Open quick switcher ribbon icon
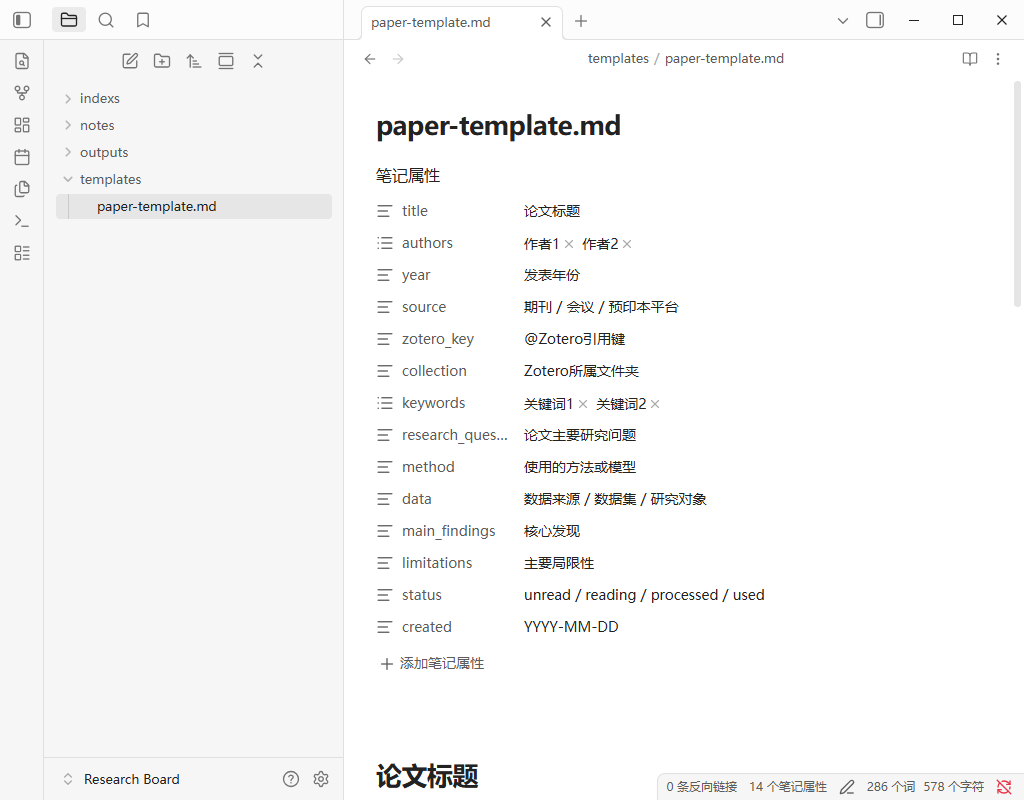 pyautogui.click(x=22, y=61)
